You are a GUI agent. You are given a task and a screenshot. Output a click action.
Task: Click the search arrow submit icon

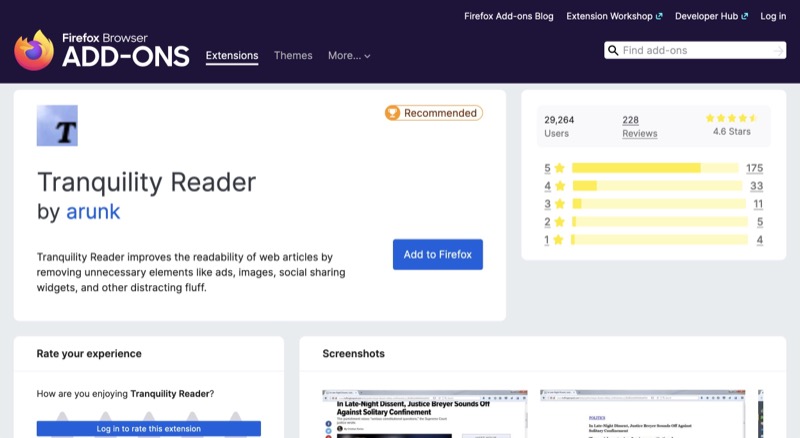[778, 50]
